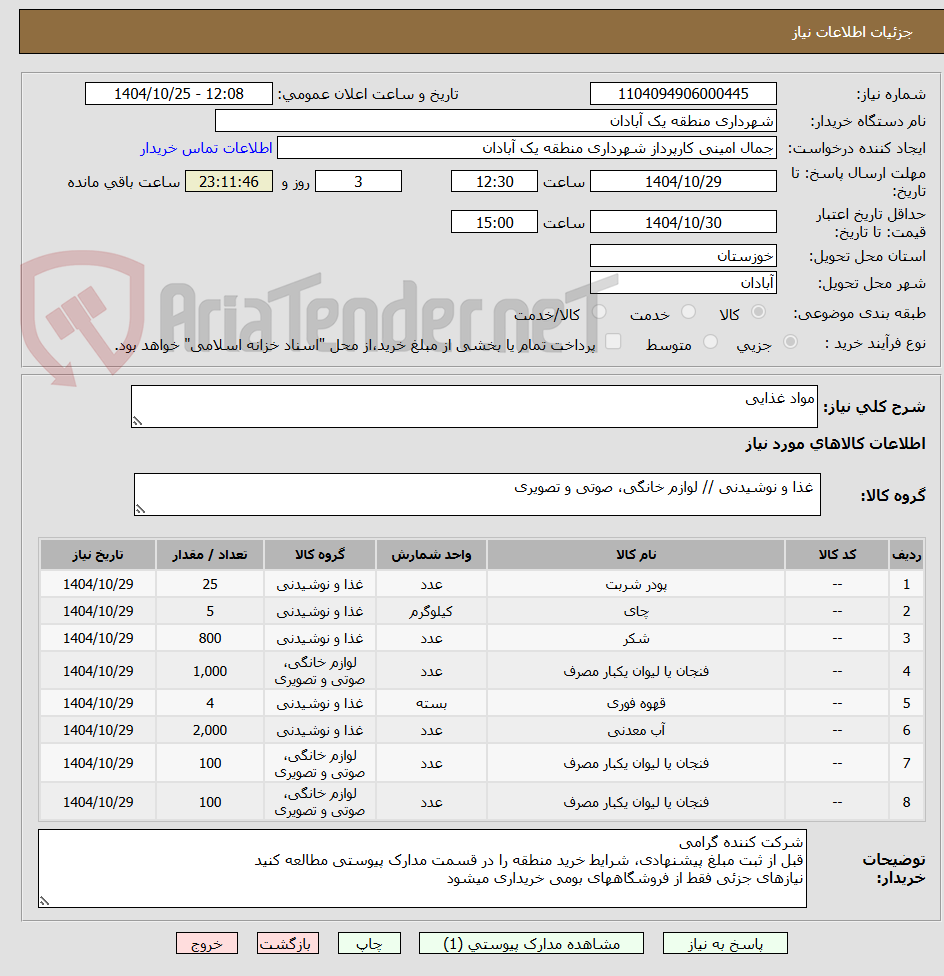The height and width of the screenshot is (976, 944).
Task: Click the quantity 2,000 cell
Action: [x=210, y=730]
